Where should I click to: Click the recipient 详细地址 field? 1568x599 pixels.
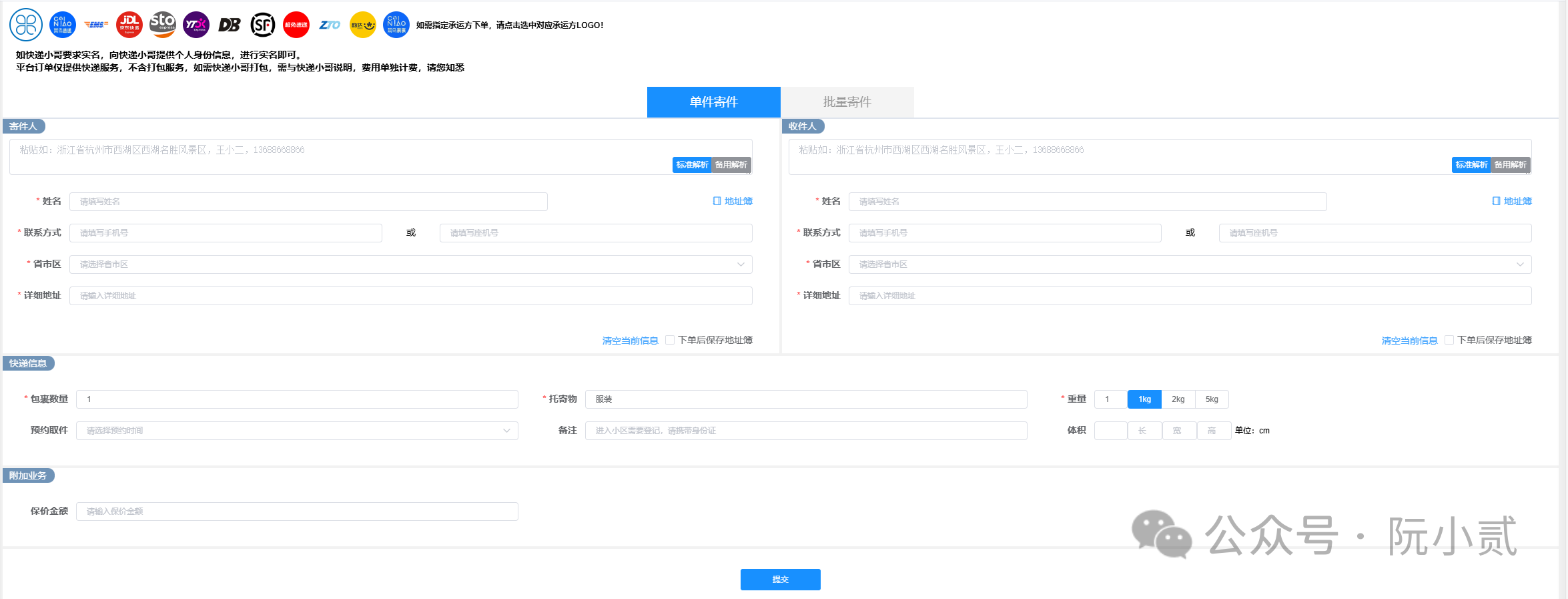[1190, 296]
